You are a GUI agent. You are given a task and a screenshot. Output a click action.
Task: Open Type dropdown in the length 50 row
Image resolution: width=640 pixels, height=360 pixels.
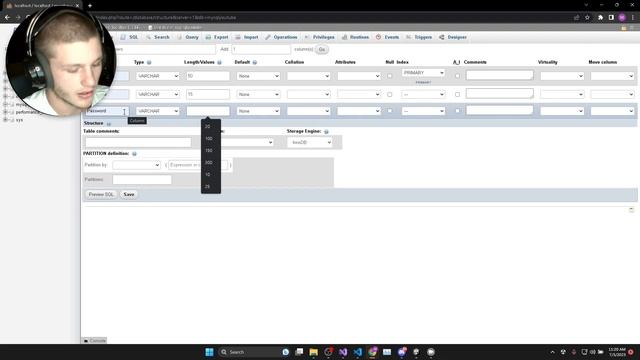(x=158, y=76)
